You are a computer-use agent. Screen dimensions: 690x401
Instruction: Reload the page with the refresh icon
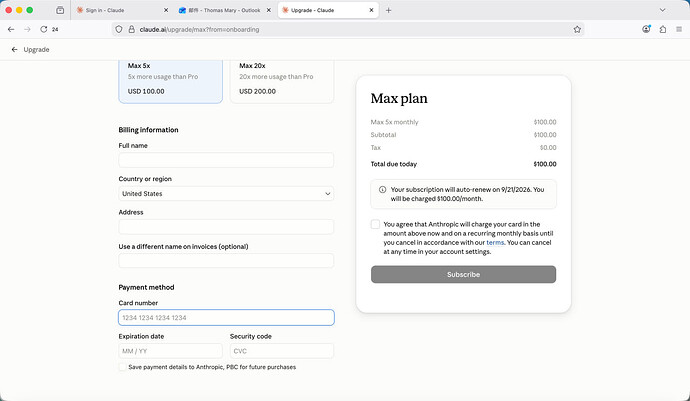44,29
